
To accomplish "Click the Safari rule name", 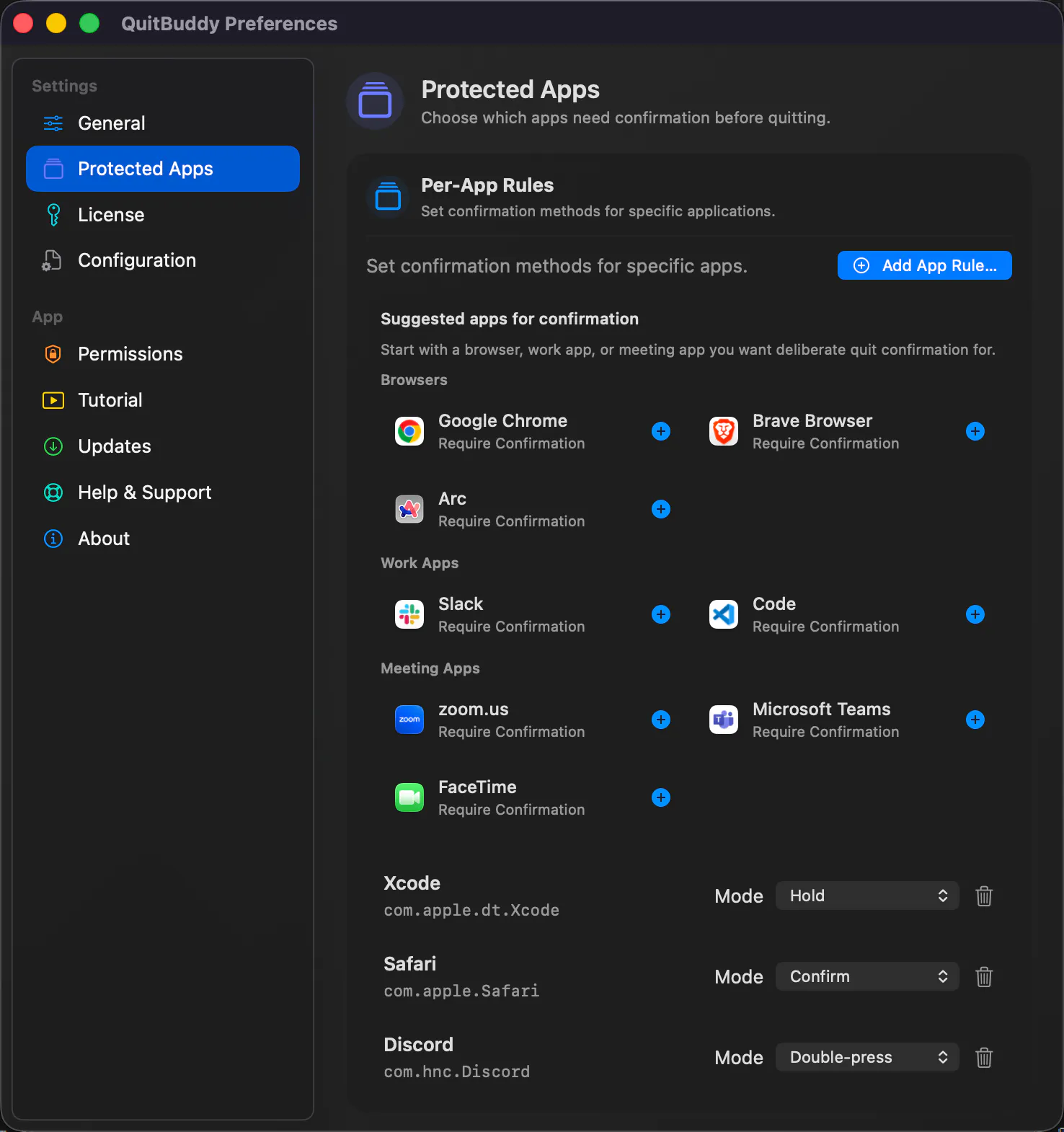I will pos(409,964).
